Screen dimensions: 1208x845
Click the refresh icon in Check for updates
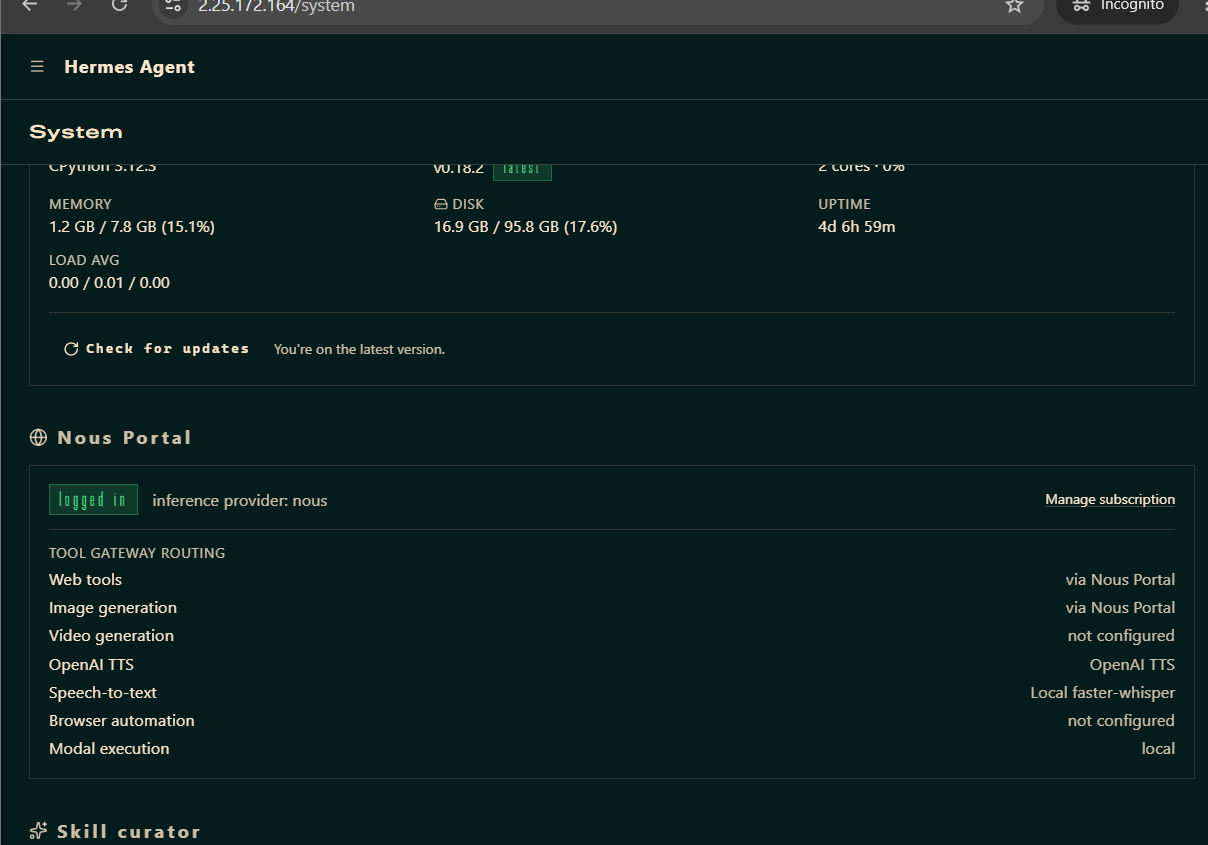(x=71, y=349)
